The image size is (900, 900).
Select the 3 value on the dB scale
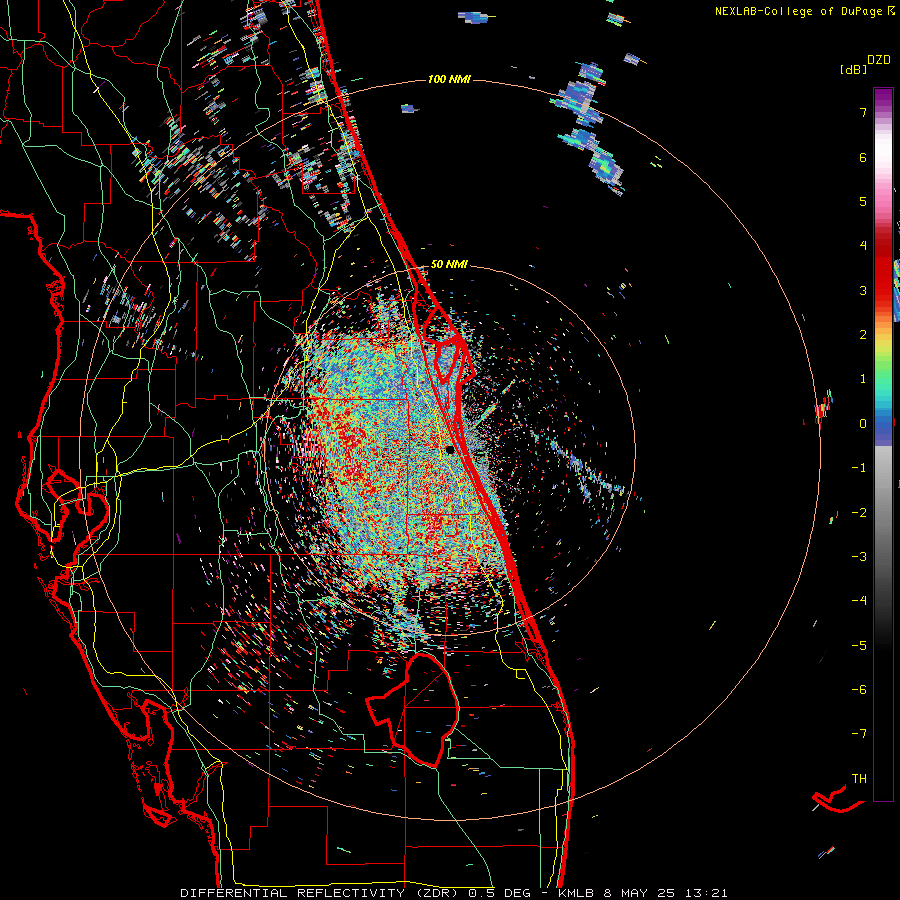[863, 290]
